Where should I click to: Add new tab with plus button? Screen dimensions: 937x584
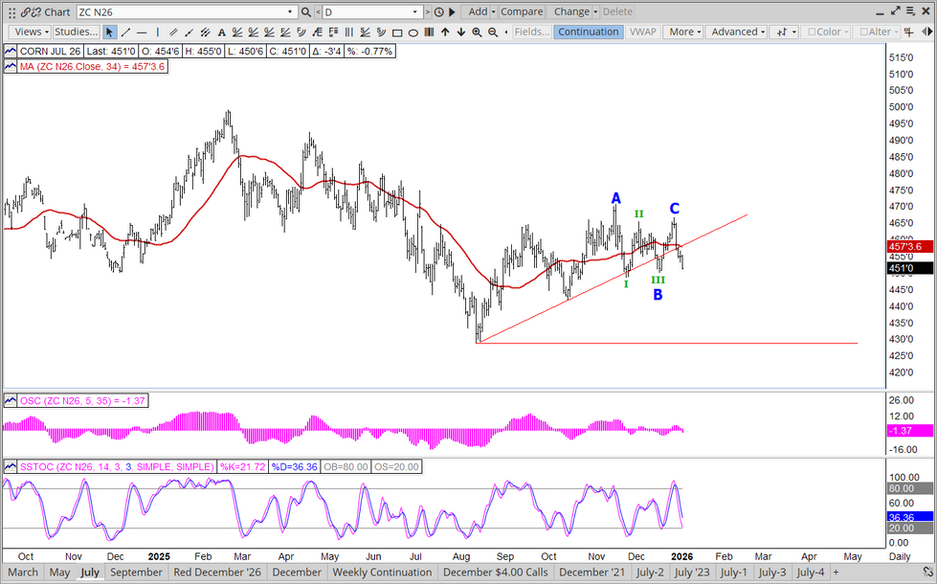836,572
